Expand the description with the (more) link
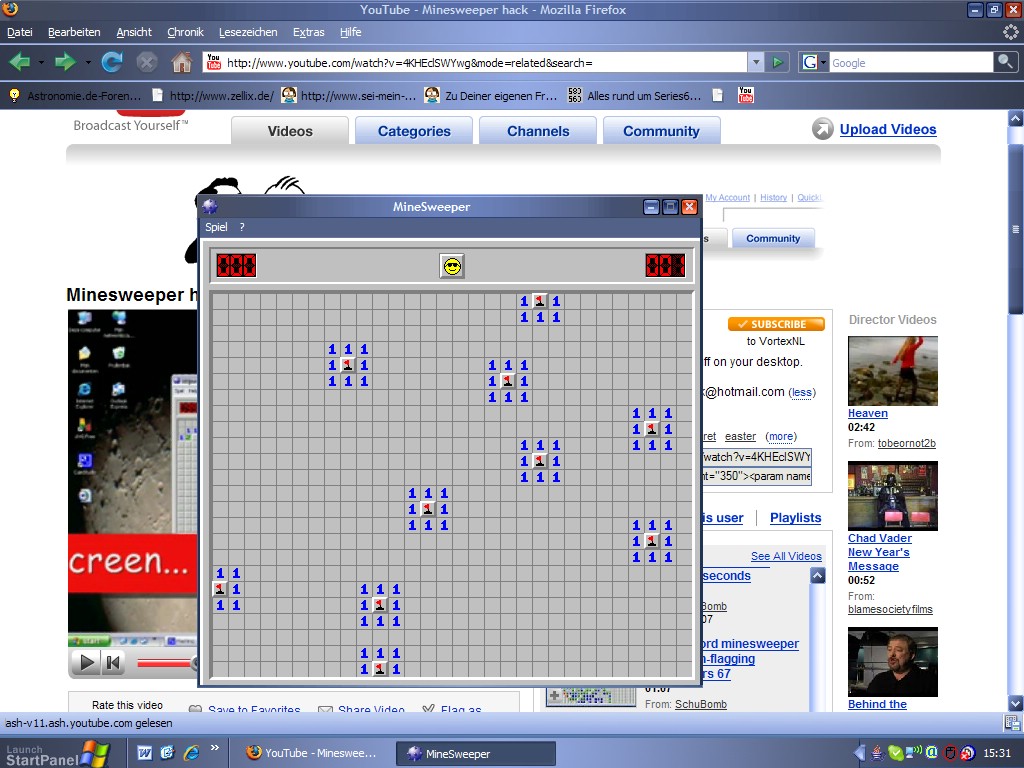1024x768 pixels. point(781,436)
